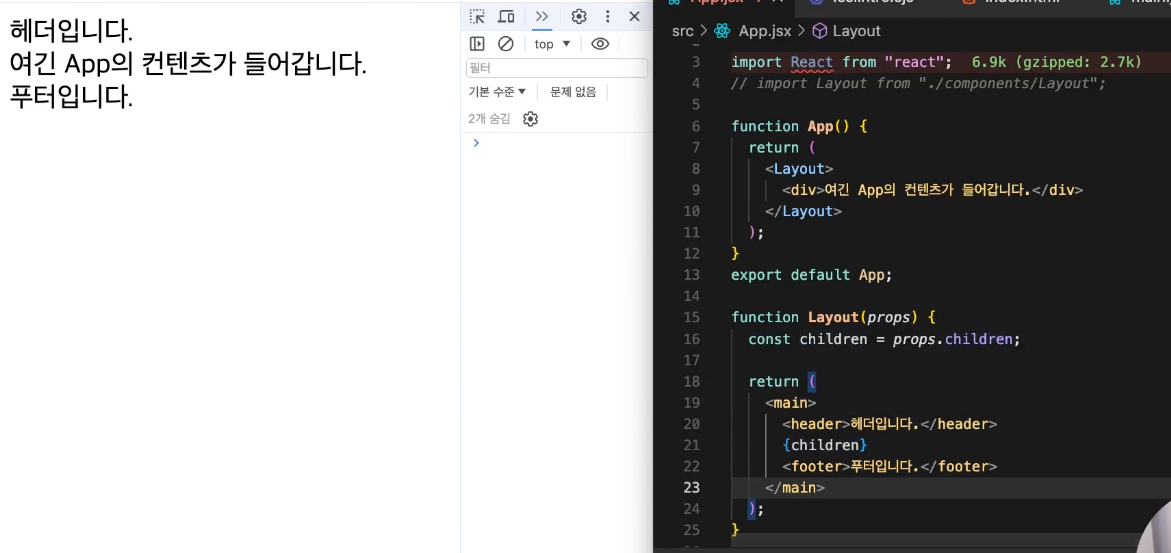Toggle the device toolbar icon in DevTools
The height and width of the screenshot is (553, 1171).
[x=506, y=16]
